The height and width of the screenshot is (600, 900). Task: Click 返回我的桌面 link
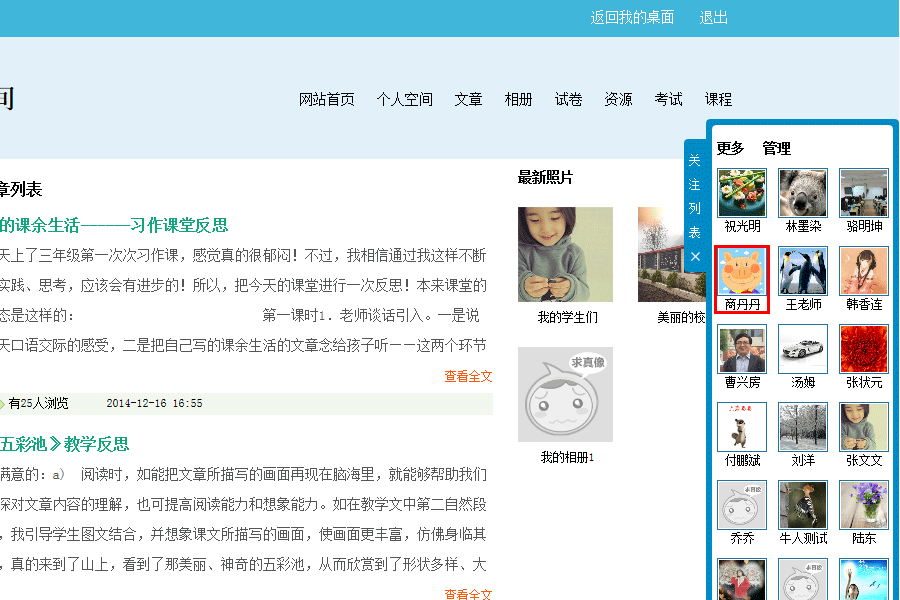(632, 17)
